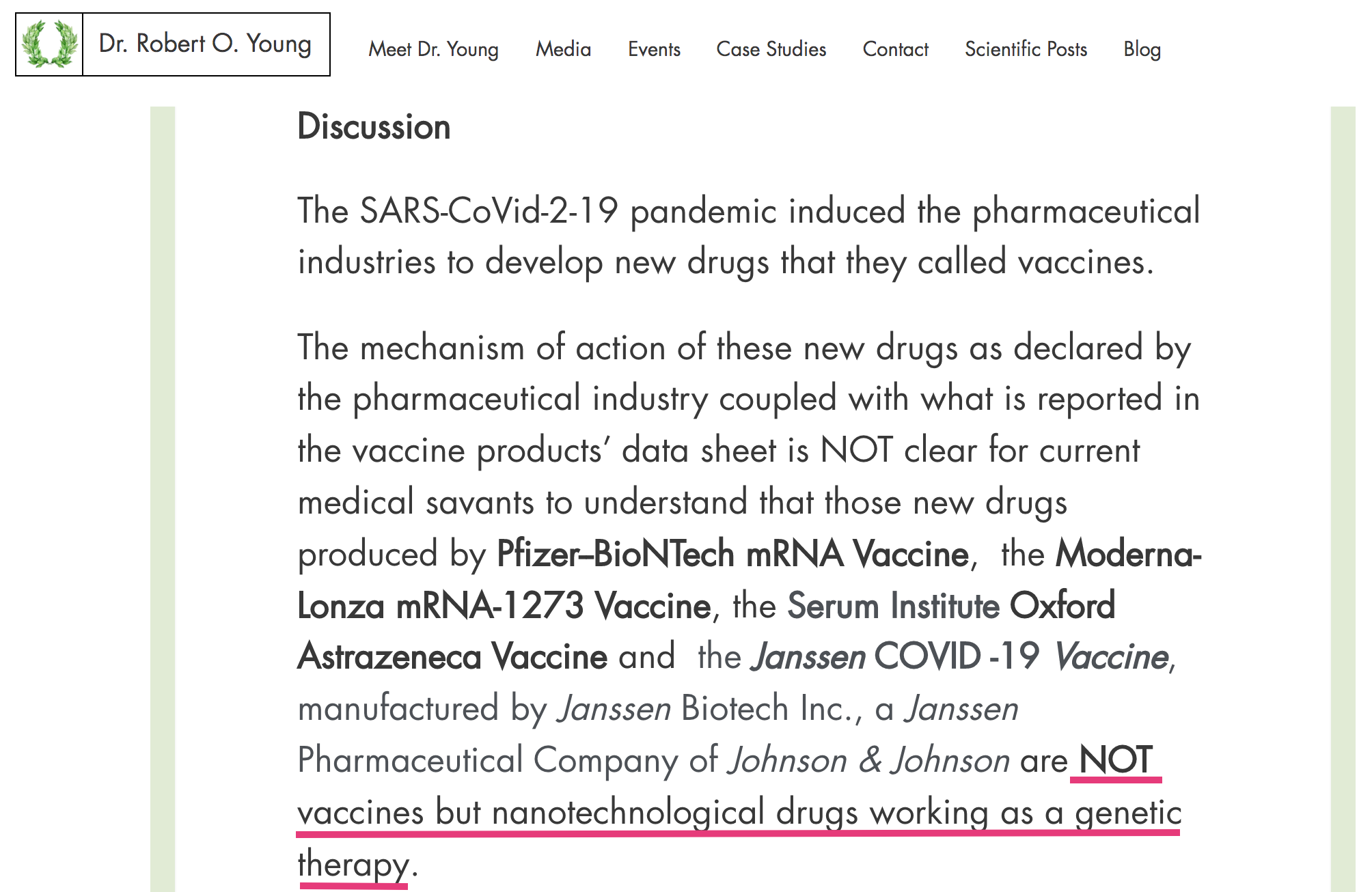Screen dimensions: 1372x892
Task: Go to Scientific Posts section
Action: [1026, 49]
